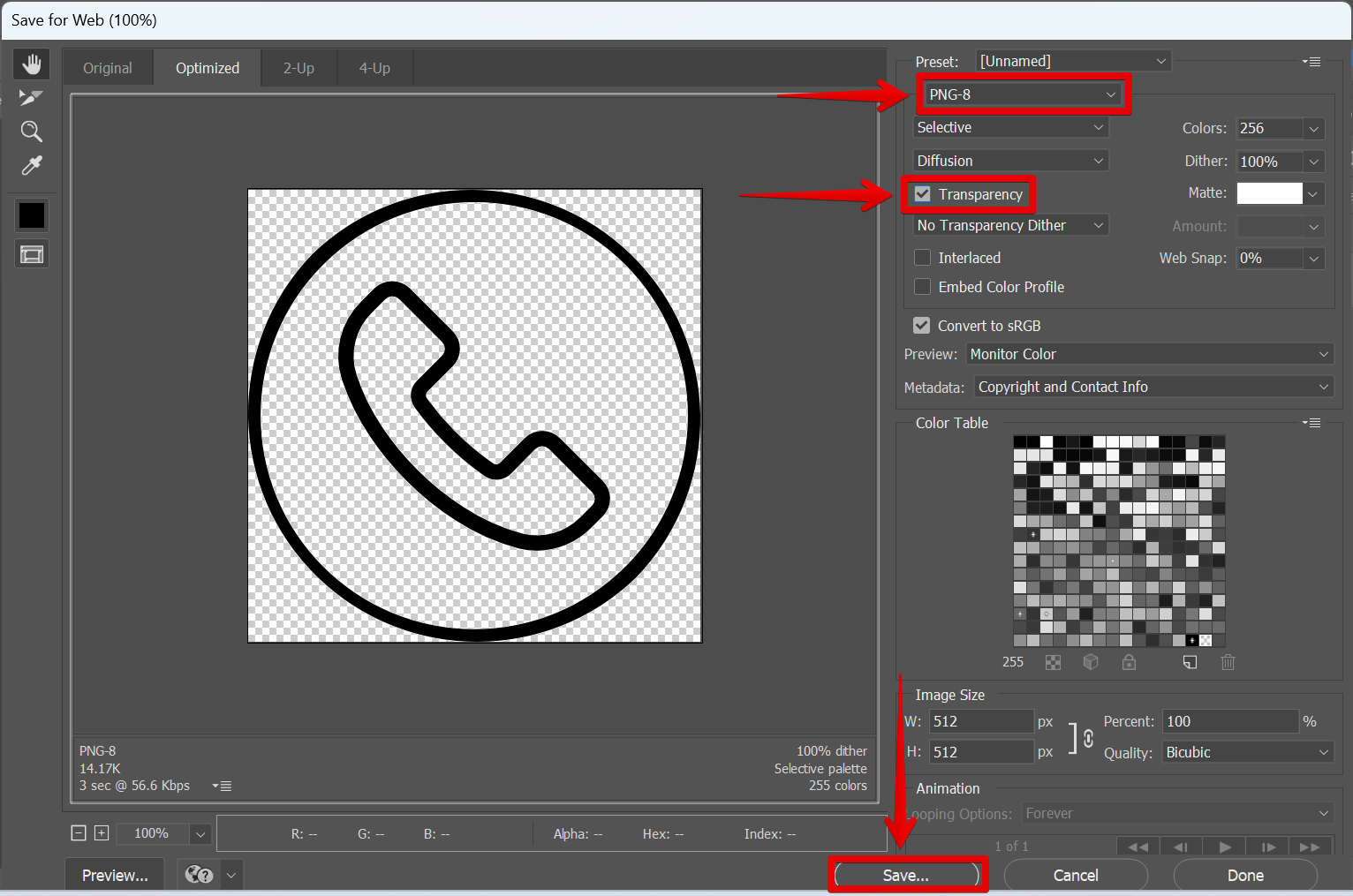Click the delete color trash icon
This screenshot has height=896, width=1353.
click(x=1228, y=662)
